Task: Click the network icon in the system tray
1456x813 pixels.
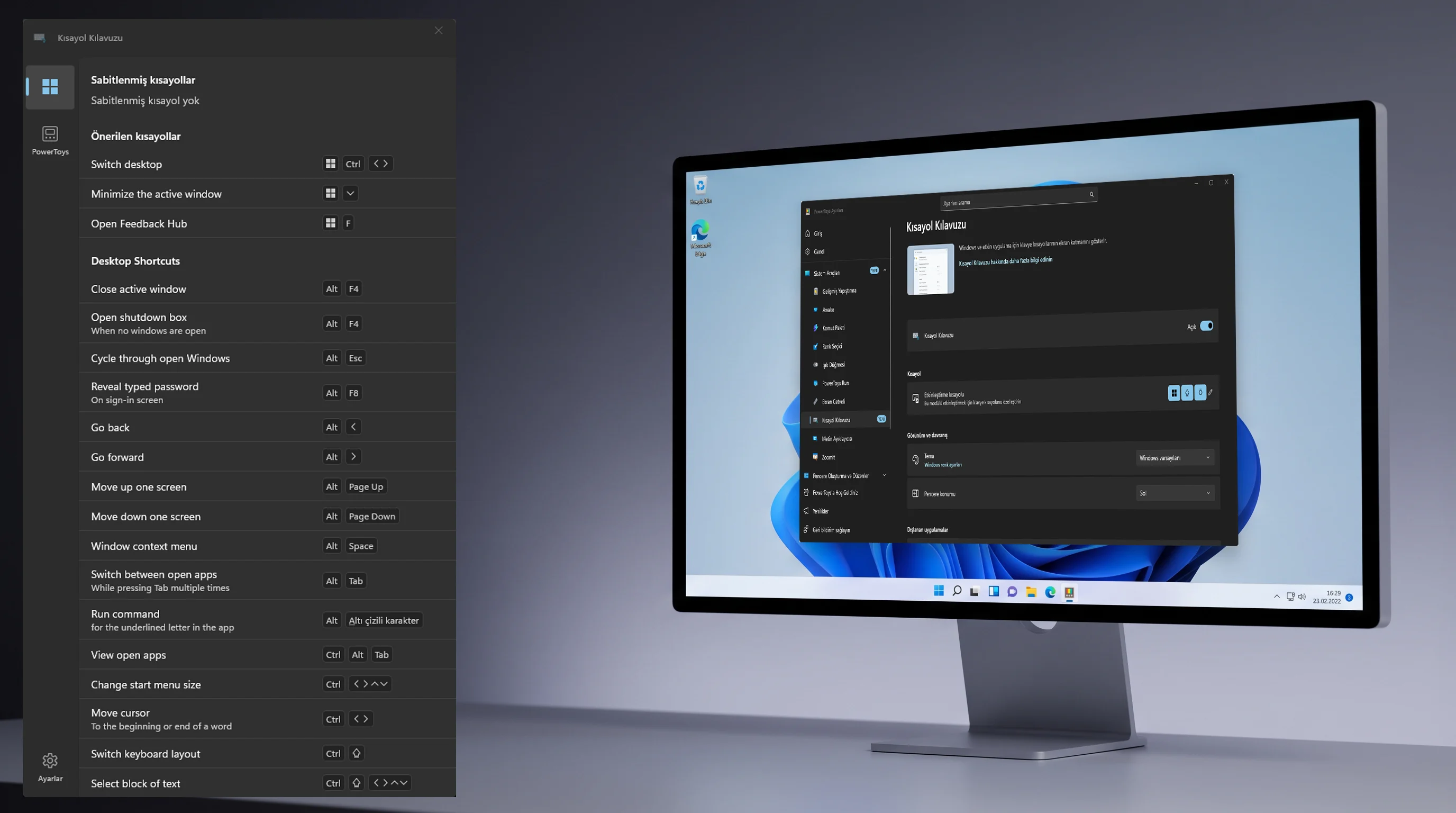Action: [x=1290, y=597]
